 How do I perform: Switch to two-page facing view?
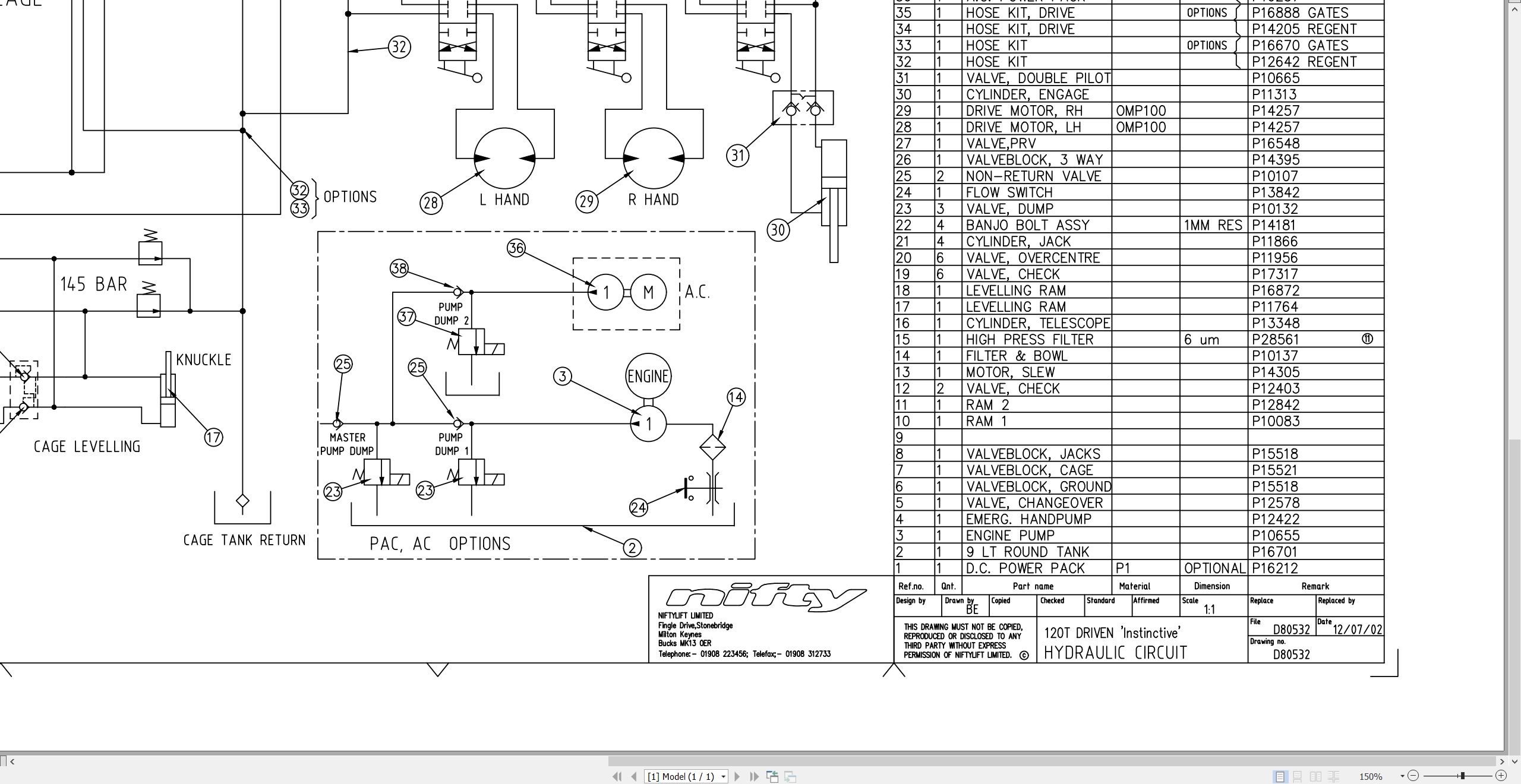1316,776
